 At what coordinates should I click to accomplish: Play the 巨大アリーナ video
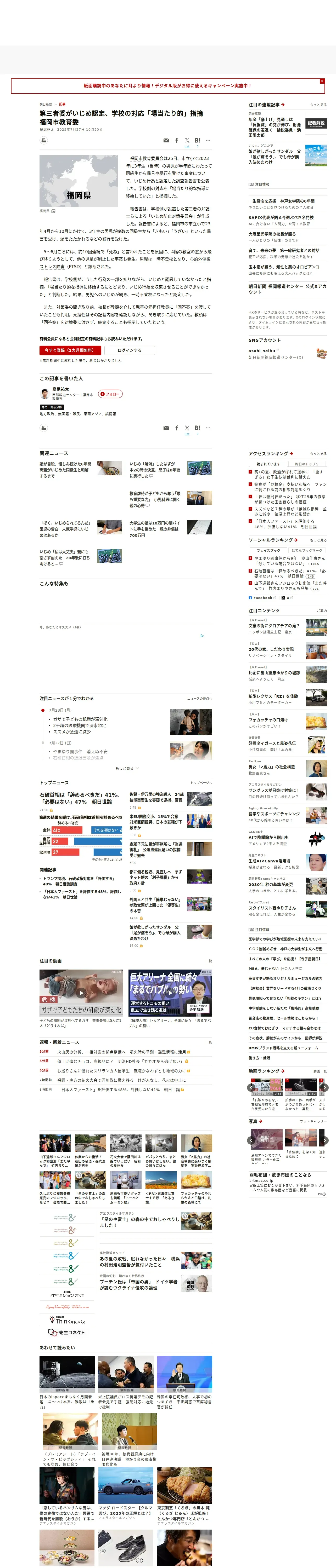click(x=170, y=993)
